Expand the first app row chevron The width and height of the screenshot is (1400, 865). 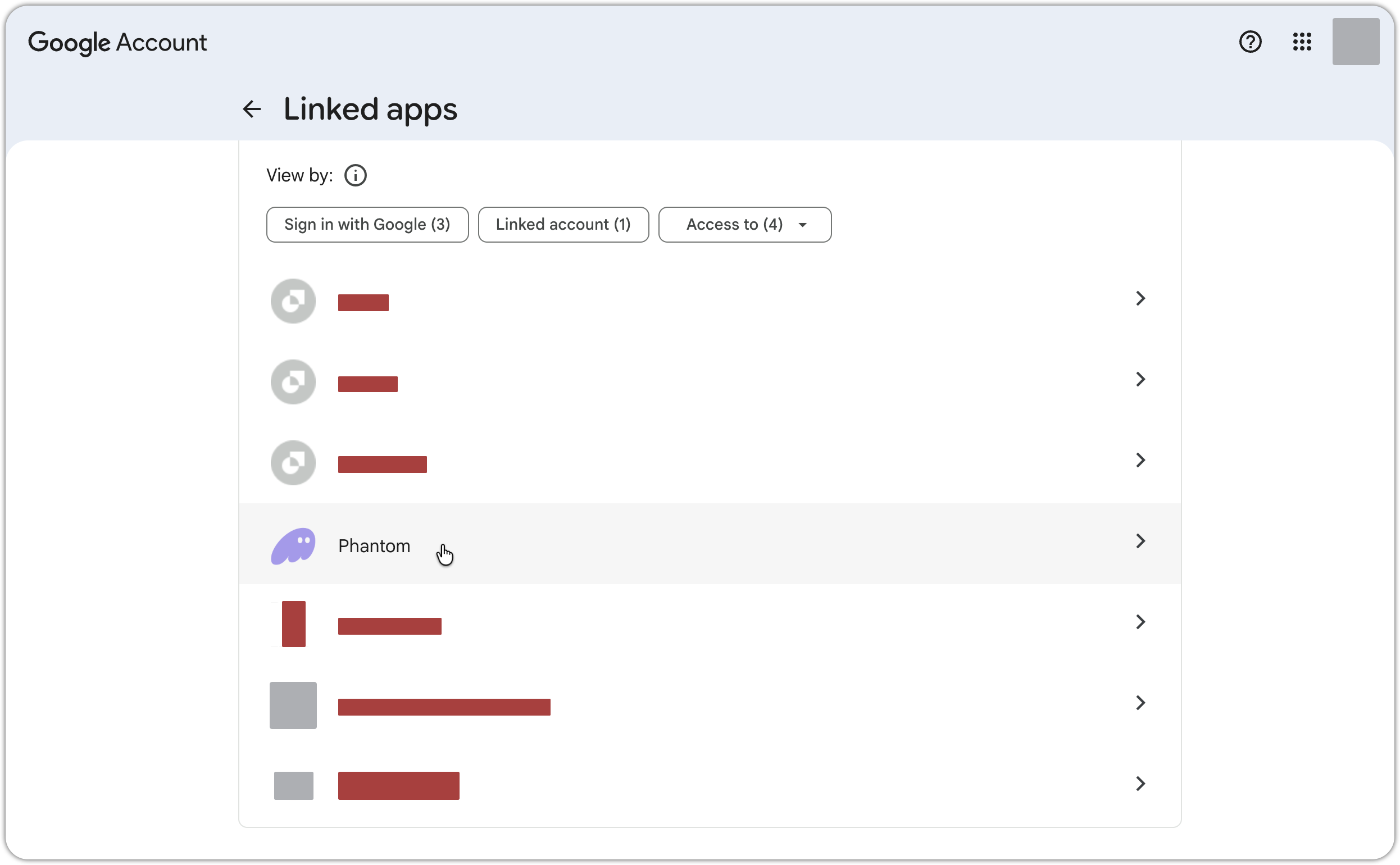coord(1140,298)
